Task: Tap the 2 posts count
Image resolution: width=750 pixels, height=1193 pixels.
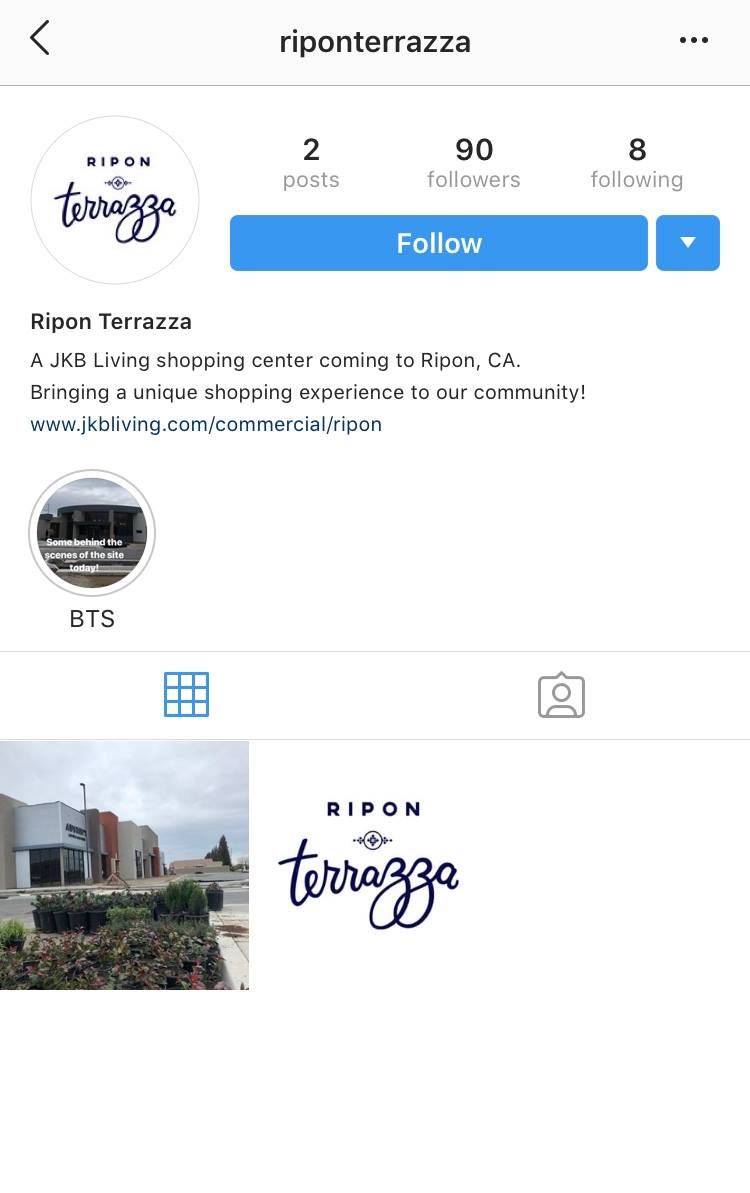Action: point(311,162)
